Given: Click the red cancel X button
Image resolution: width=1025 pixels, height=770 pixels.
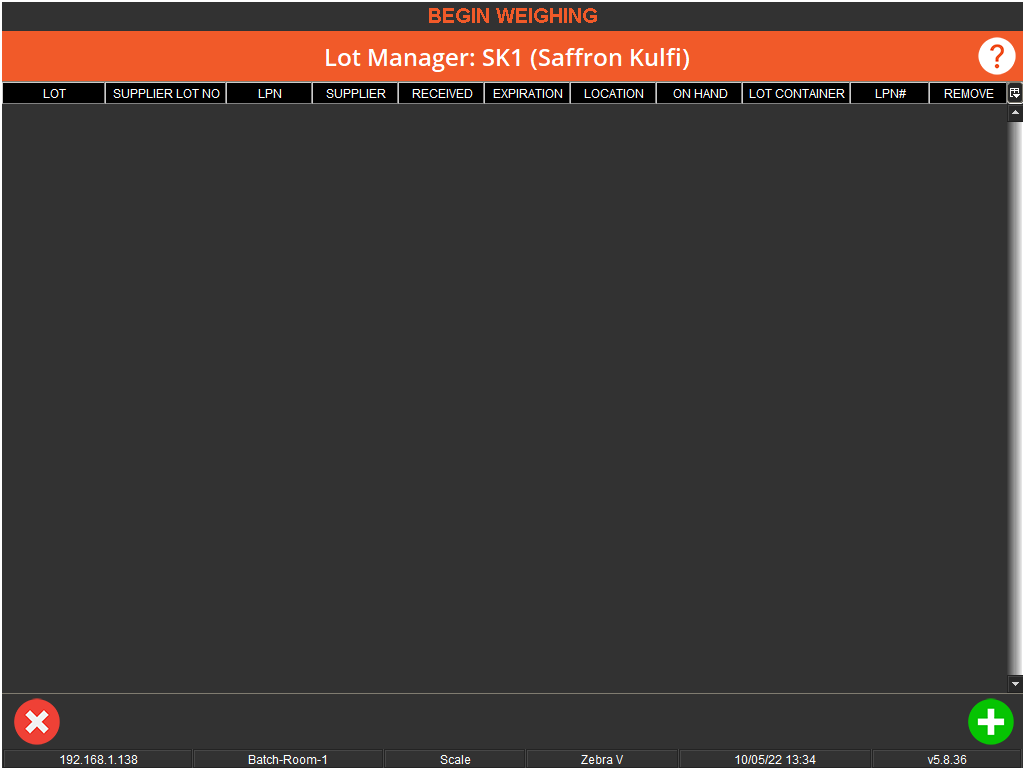Looking at the screenshot, I should (x=37, y=721).
